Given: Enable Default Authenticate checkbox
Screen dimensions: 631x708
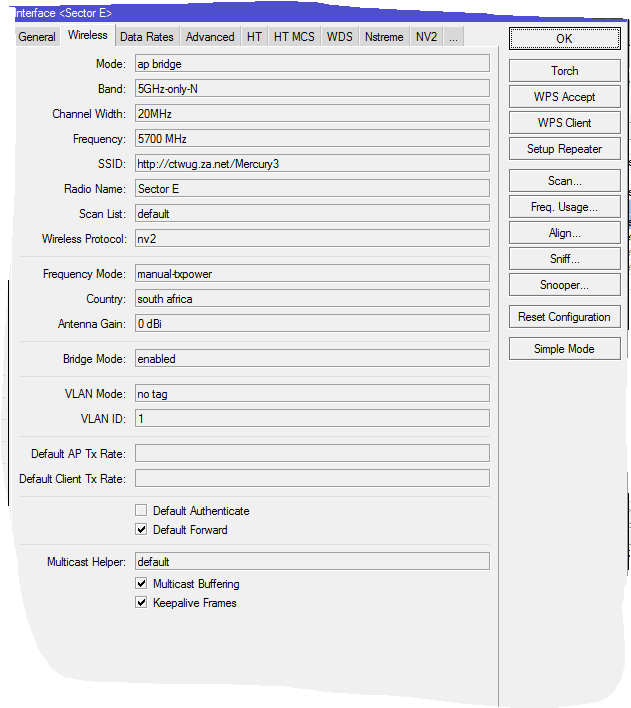Looking at the screenshot, I should 141,511.
